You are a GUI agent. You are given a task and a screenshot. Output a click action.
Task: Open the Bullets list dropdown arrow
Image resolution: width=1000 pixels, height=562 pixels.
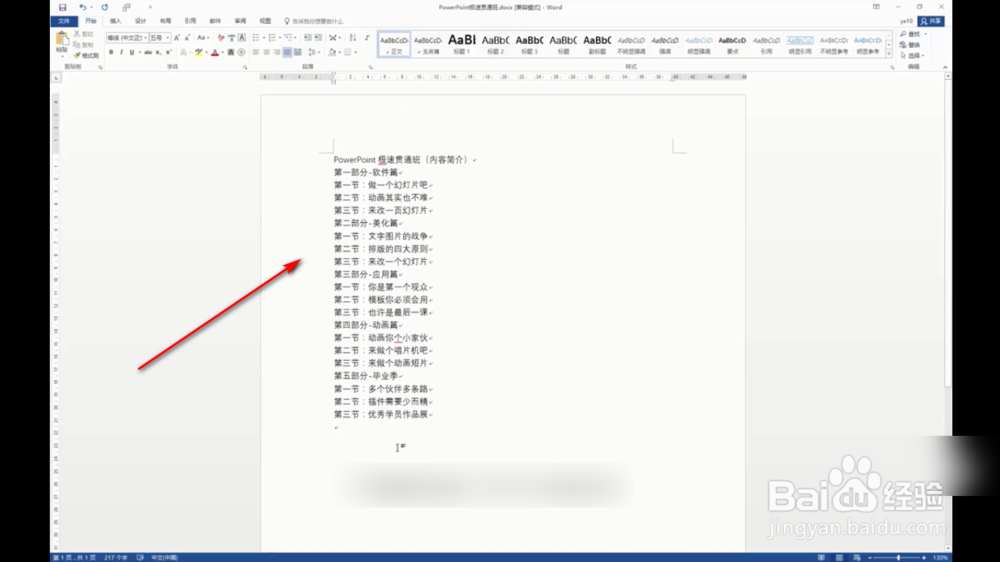(x=264, y=38)
